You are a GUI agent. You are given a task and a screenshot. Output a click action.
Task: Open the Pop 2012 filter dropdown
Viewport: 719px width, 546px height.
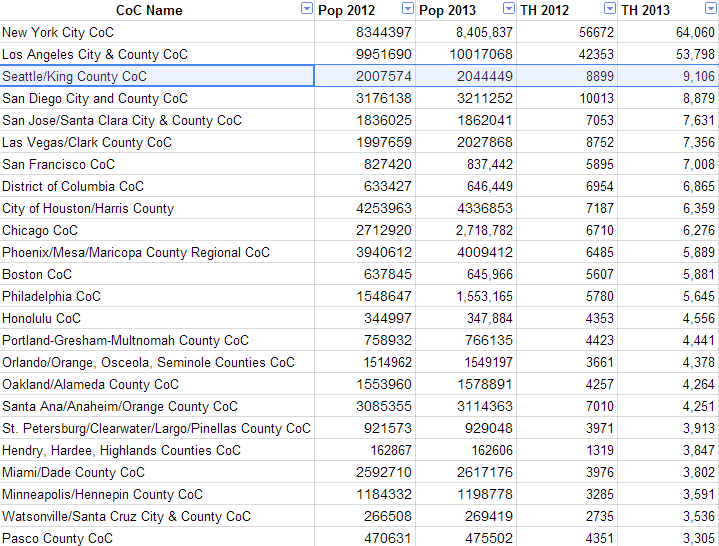point(407,9)
